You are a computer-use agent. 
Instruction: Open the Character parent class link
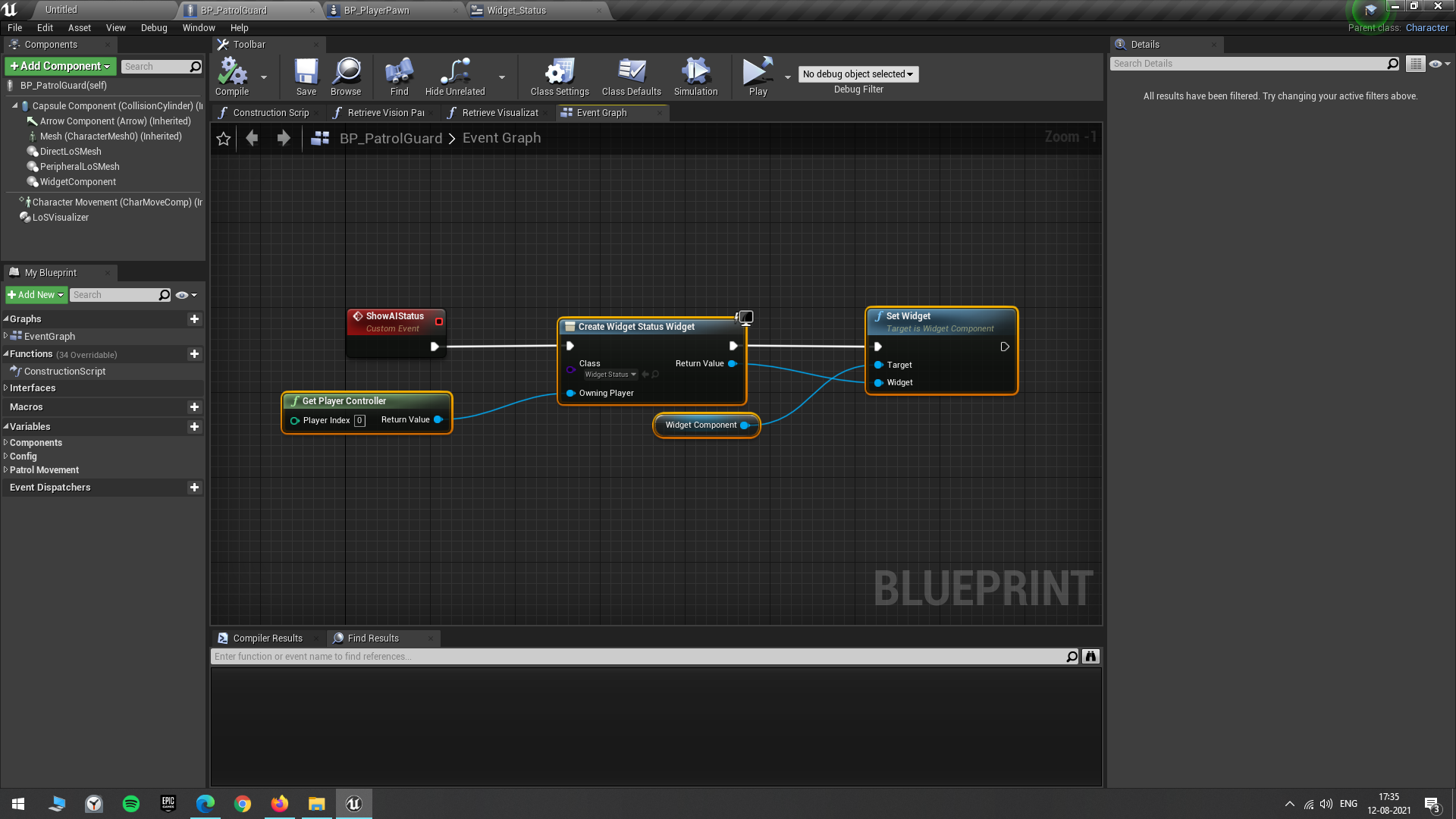1426,28
